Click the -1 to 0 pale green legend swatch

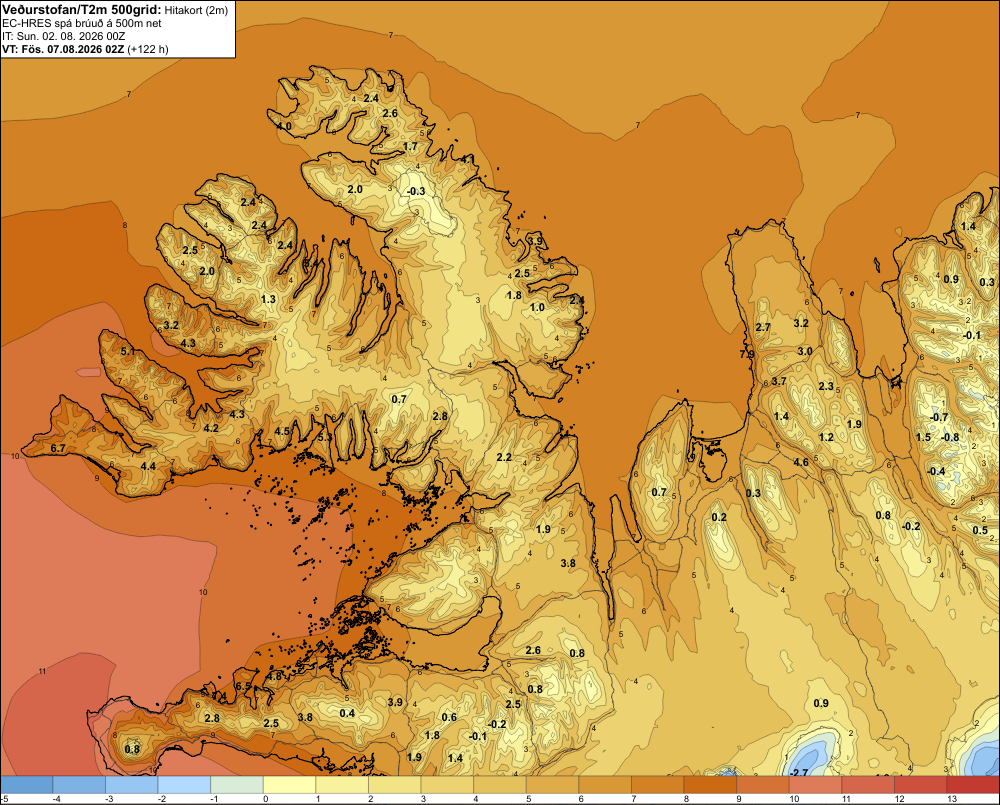[x=237, y=785]
